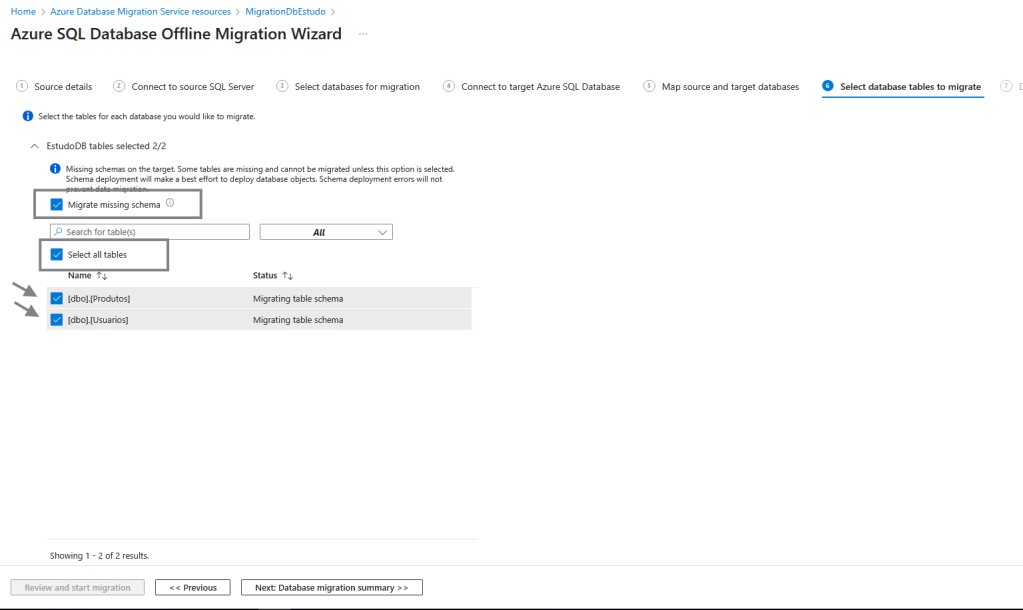Click the step 5 circle icon
Viewport: 1023px width, 610px height.
pos(649,87)
